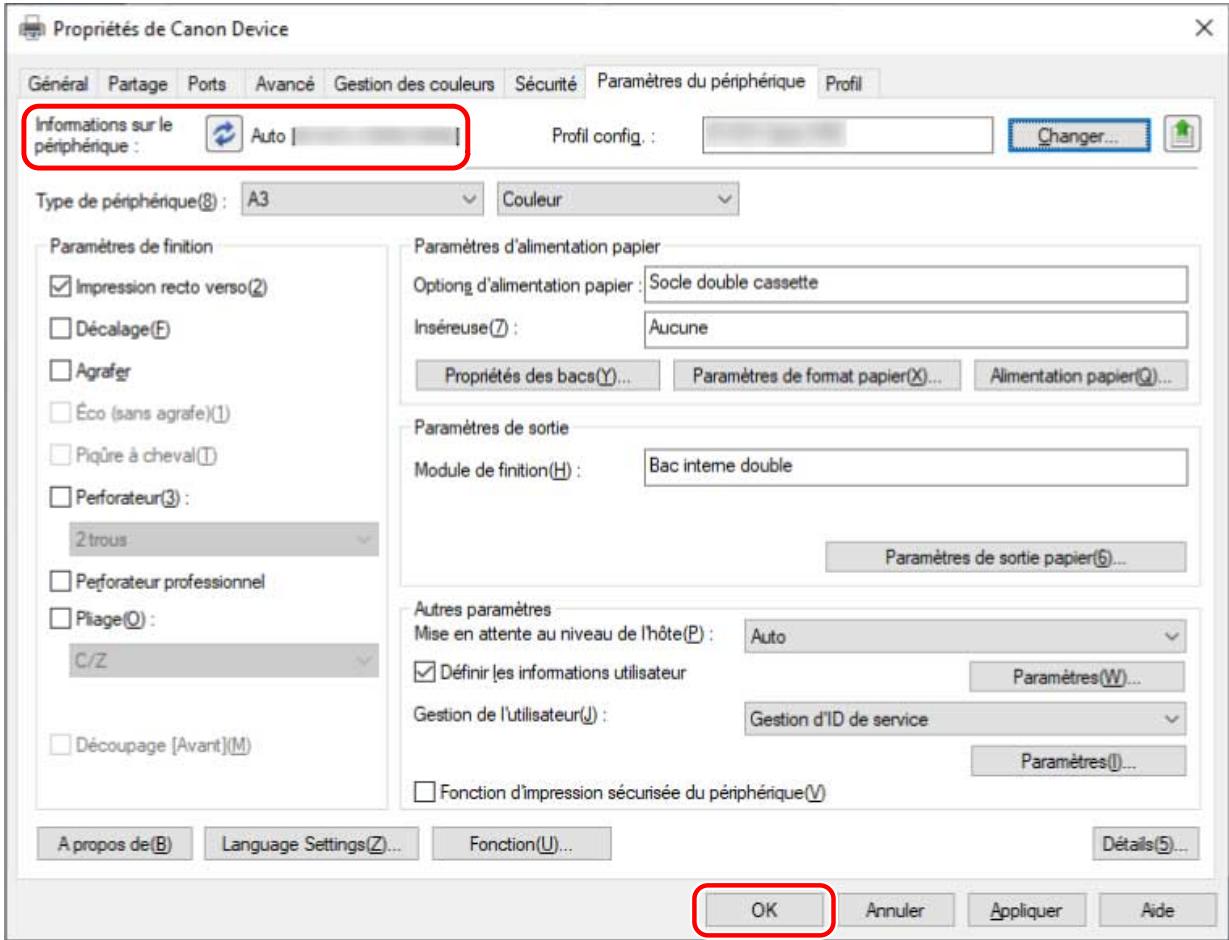Open the Couleur dropdown
Viewport: 1229px width, 940px height.
[617, 200]
